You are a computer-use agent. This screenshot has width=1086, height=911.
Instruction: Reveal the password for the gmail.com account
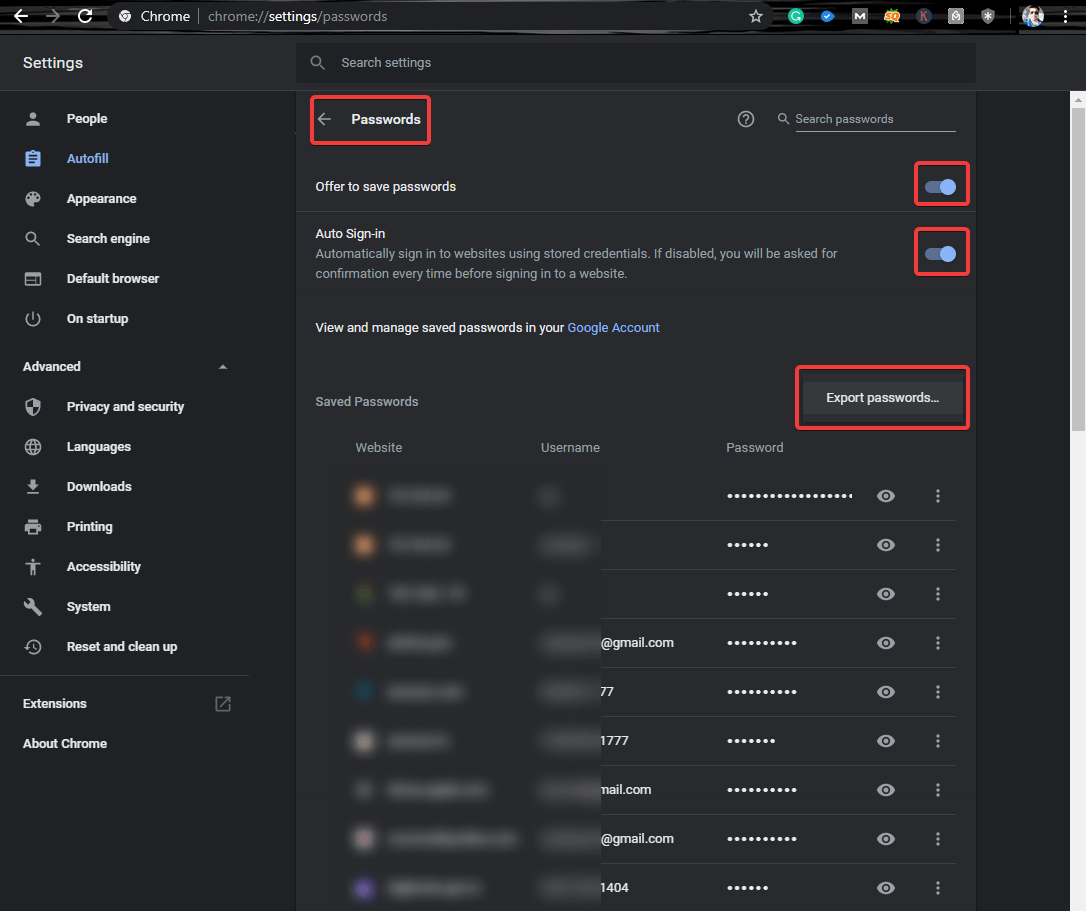coord(886,643)
